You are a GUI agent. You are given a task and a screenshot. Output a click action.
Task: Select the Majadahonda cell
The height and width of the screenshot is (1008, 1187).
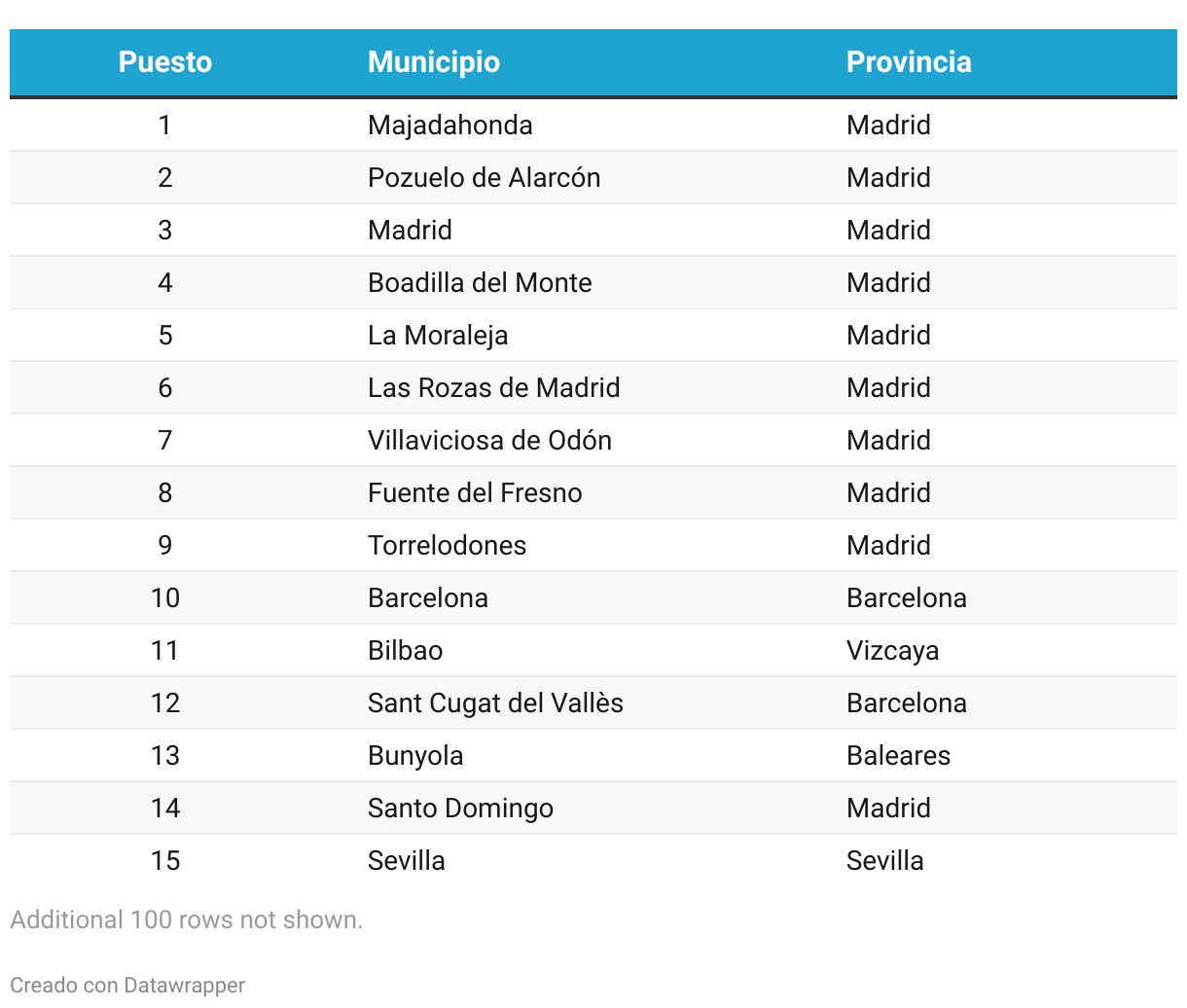point(450,125)
